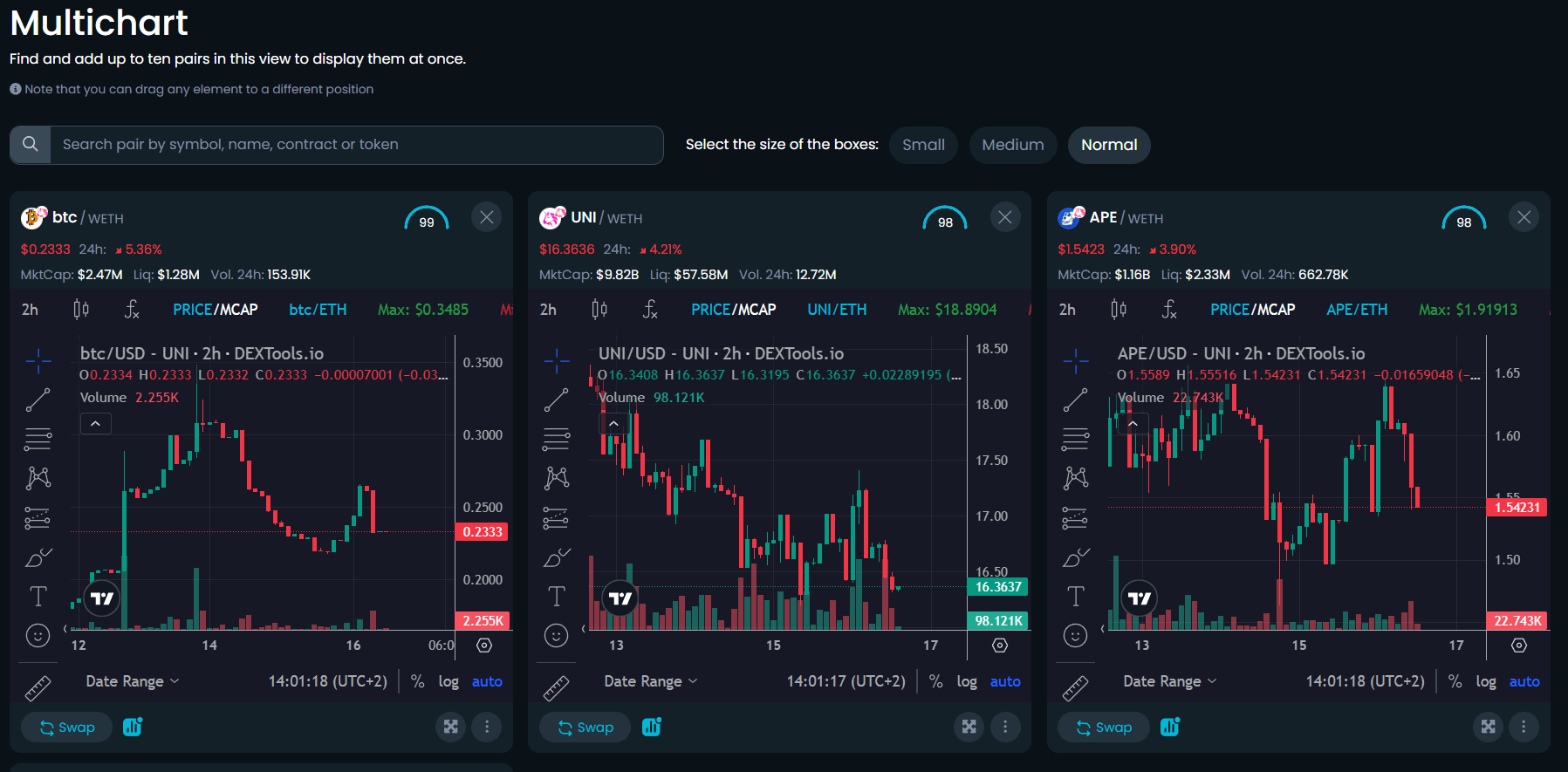Select prediction tool on APE chart

coord(1075,517)
